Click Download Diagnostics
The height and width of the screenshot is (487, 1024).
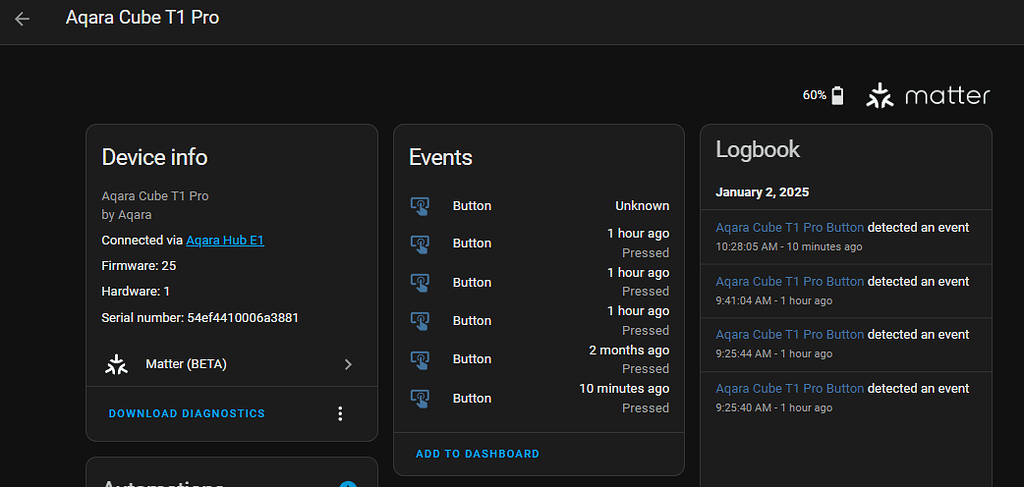187,414
